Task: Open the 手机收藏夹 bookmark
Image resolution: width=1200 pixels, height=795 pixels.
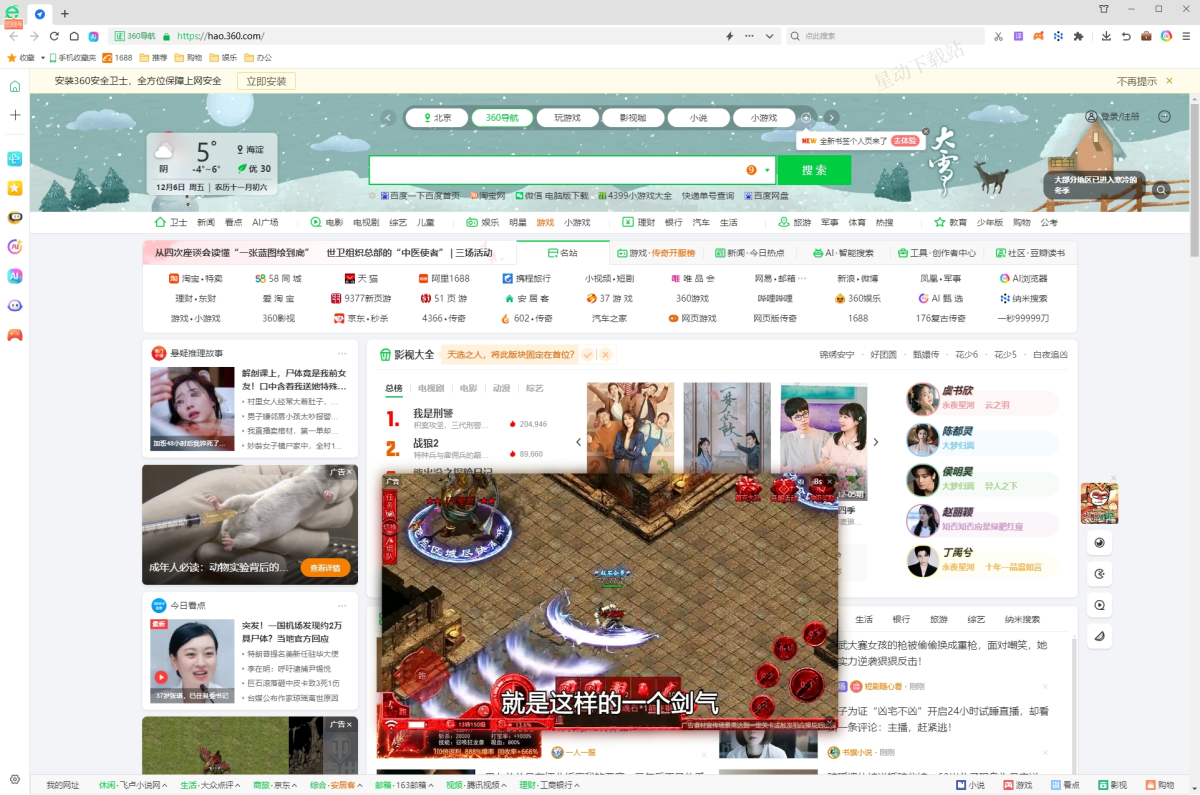Action: tap(73, 58)
